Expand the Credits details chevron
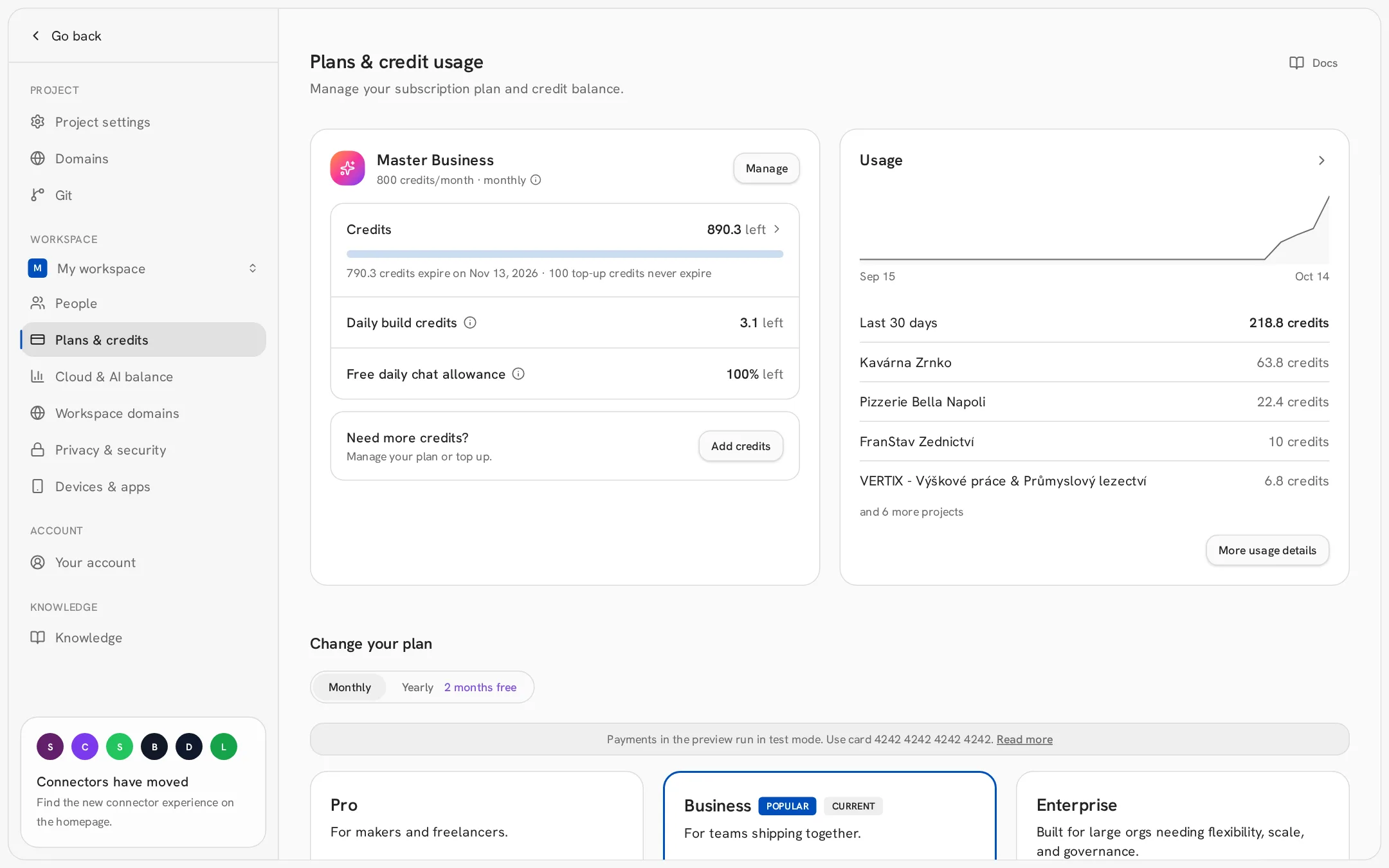 (777, 229)
